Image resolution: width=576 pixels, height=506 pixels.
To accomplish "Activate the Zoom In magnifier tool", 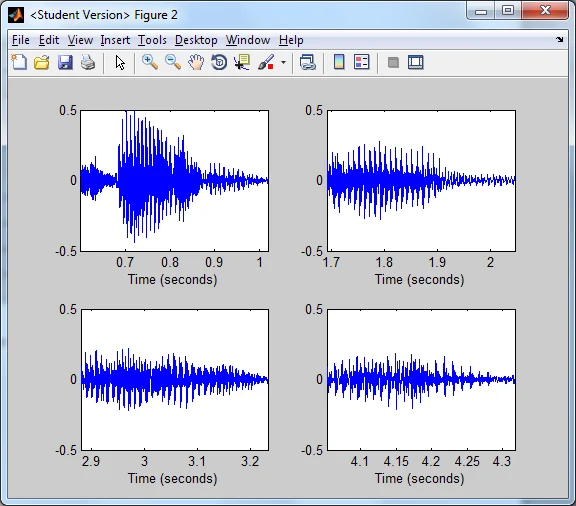I will [x=150, y=62].
